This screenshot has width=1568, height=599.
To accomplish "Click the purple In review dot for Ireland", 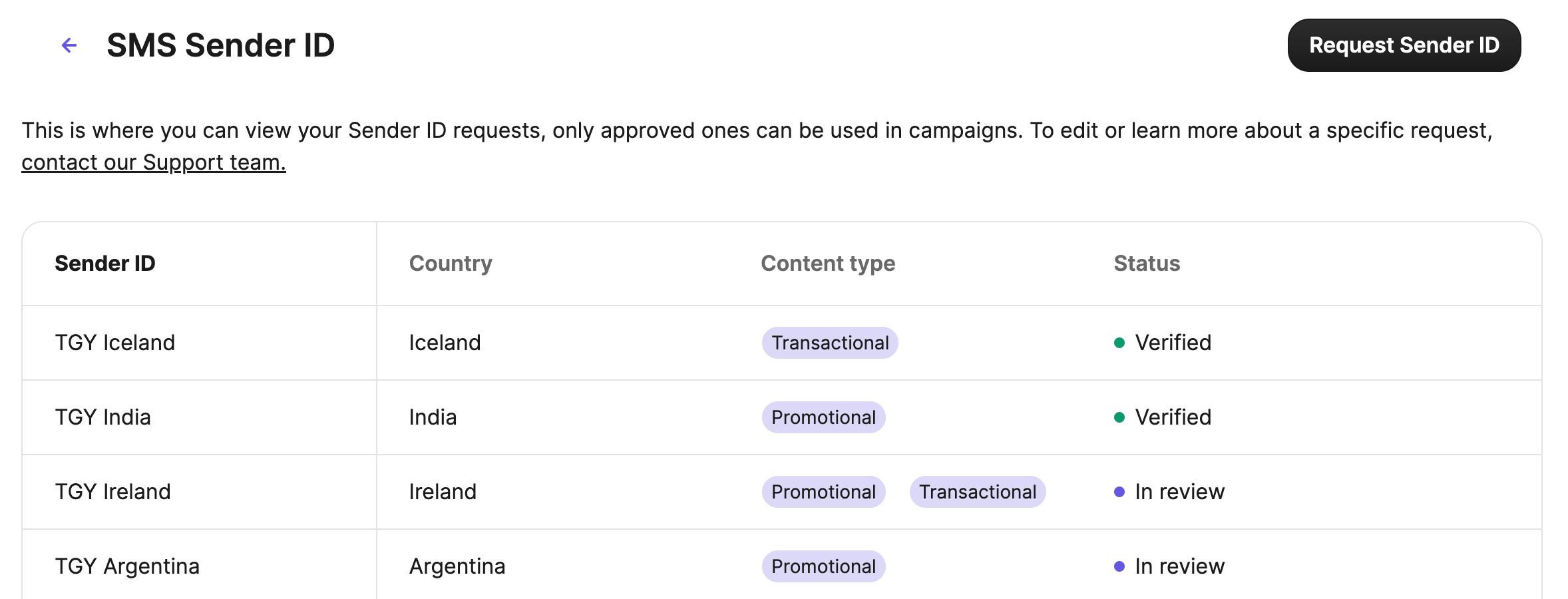I will [x=1119, y=492].
